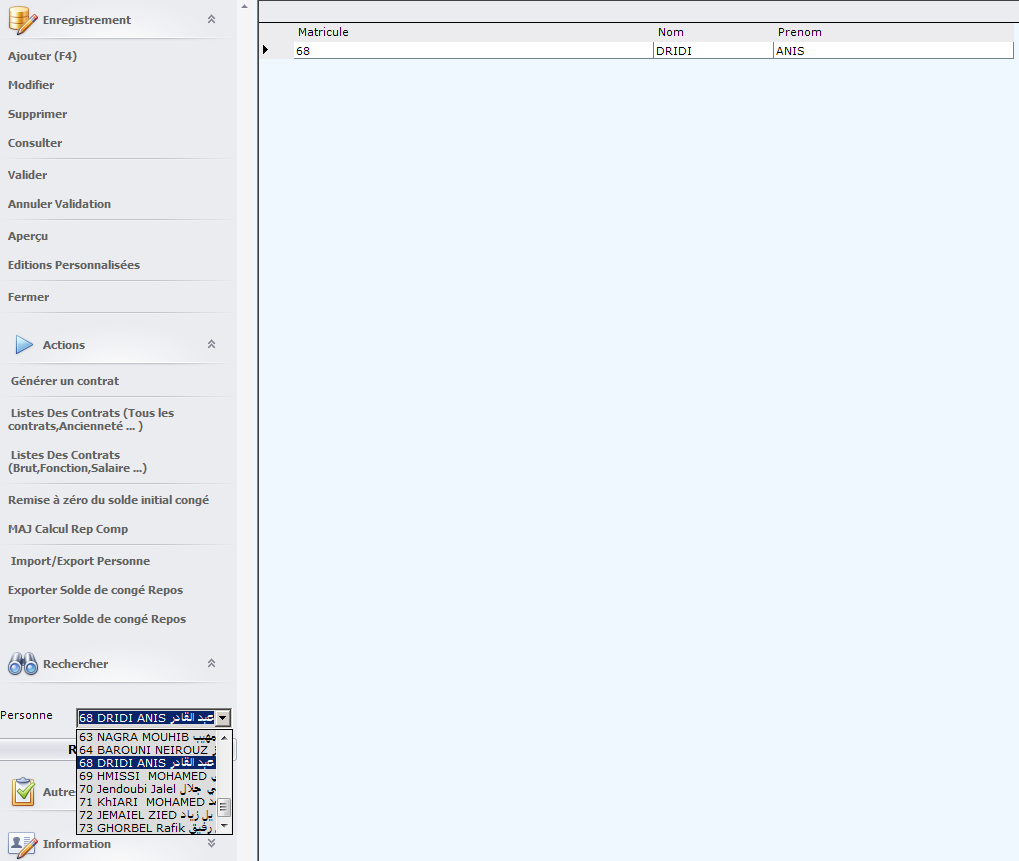Open Listes Des Contrats (Tous les contrats, Ancienneté)
Image resolution: width=1019 pixels, height=861 pixels.
click(91, 420)
